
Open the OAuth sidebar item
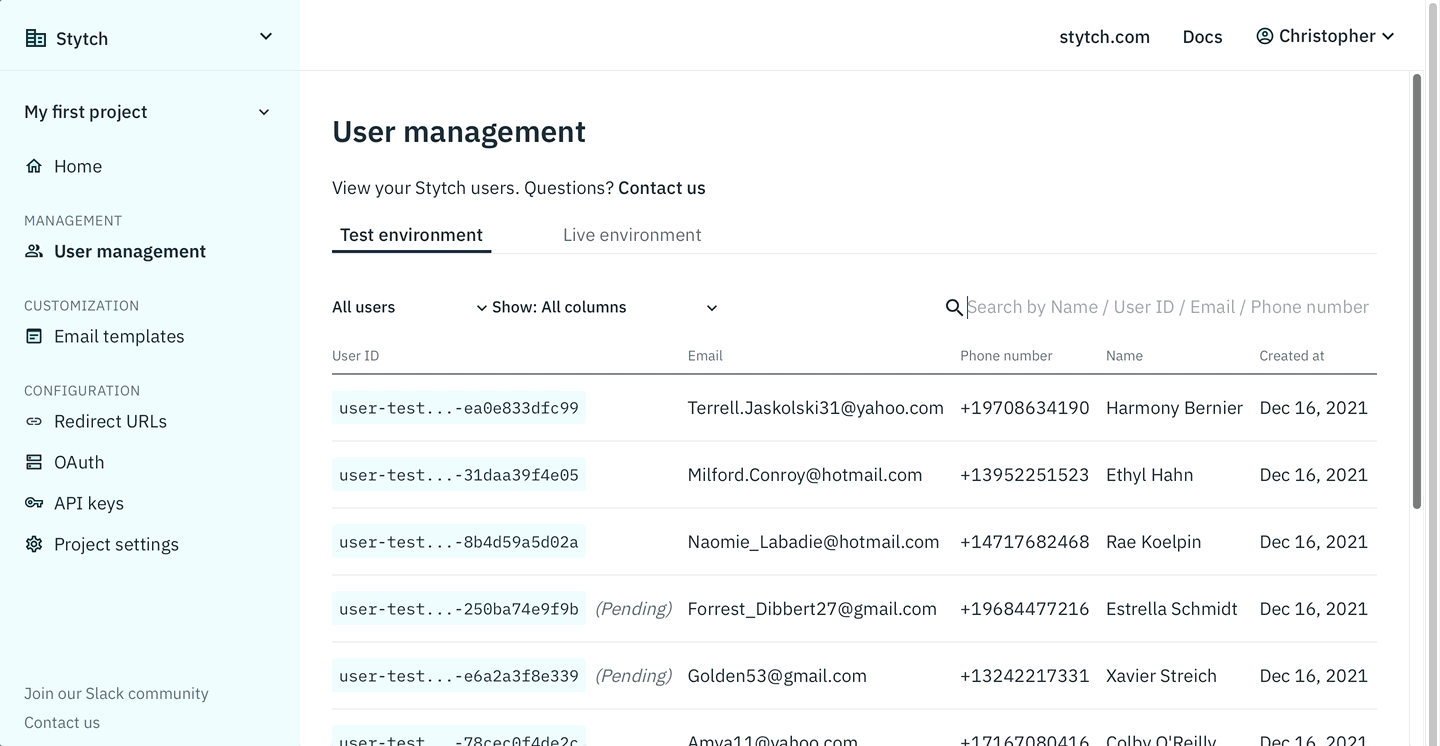pyautogui.click(x=79, y=462)
